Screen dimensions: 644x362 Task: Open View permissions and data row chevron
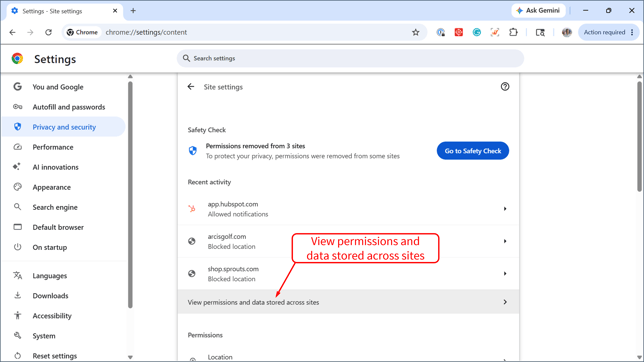(505, 302)
